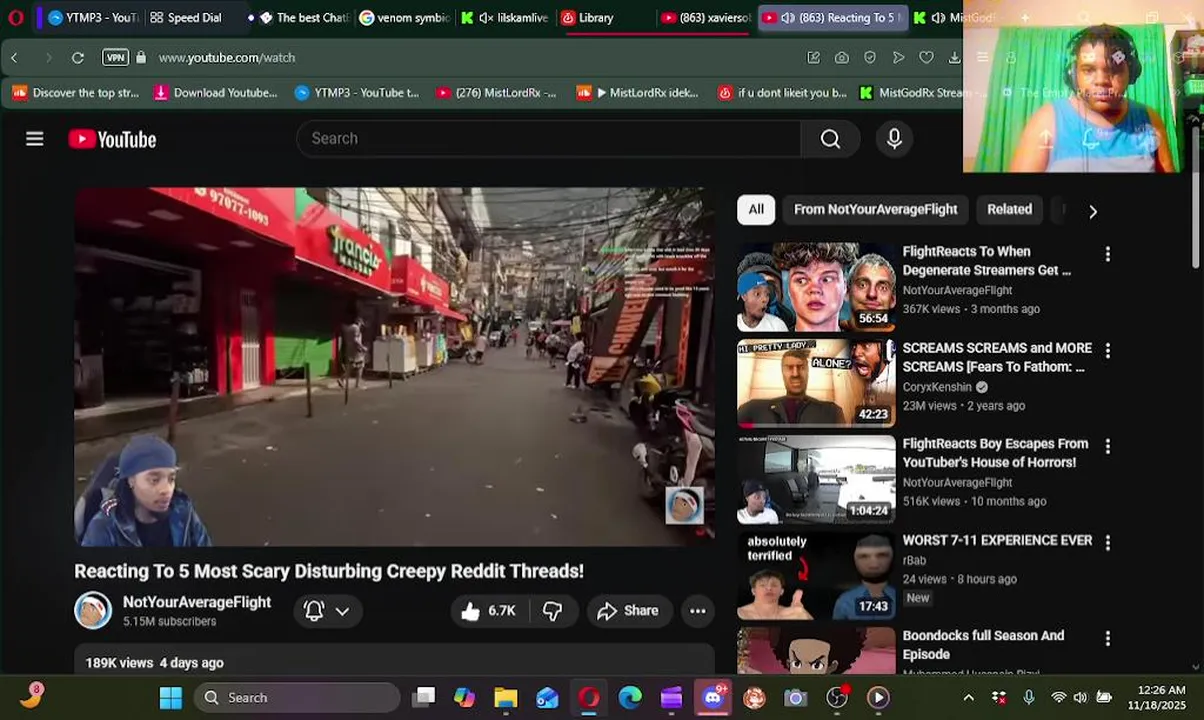Start voice search with the microphone icon
The width and height of the screenshot is (1204, 720).
coord(894,139)
